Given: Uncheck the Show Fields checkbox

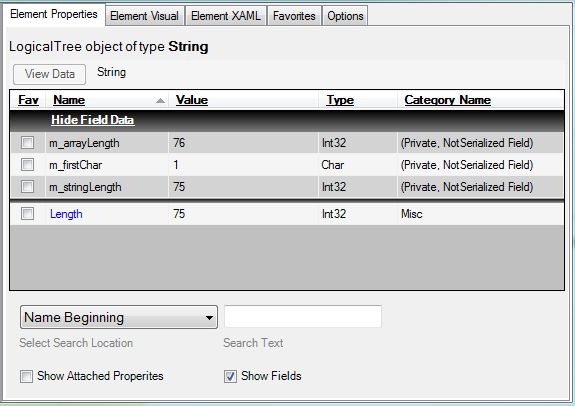Looking at the screenshot, I should point(230,376).
